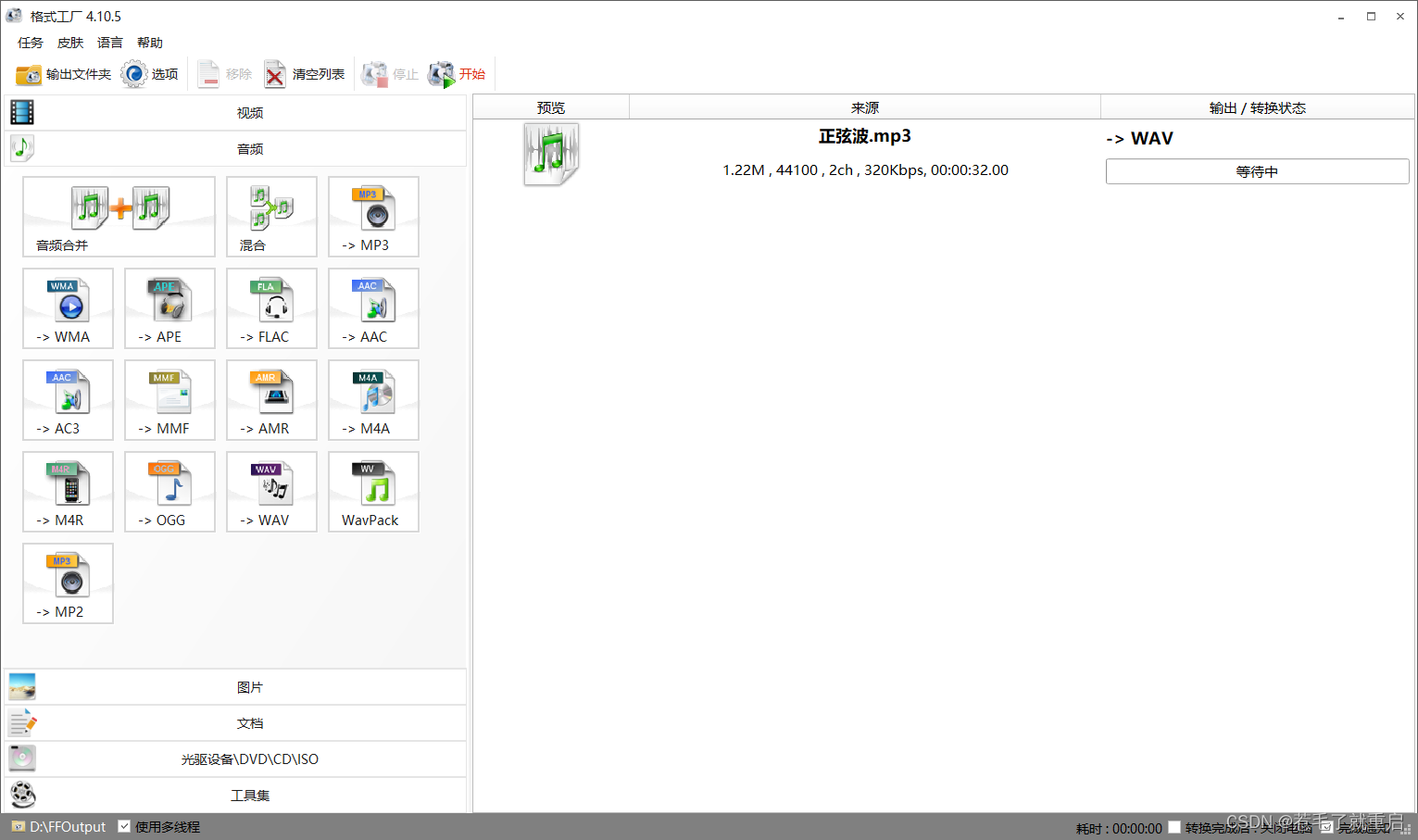The image size is (1418, 840).
Task: Expand the 光驱设备\DVD\CD\ISO category
Action: 235,759
